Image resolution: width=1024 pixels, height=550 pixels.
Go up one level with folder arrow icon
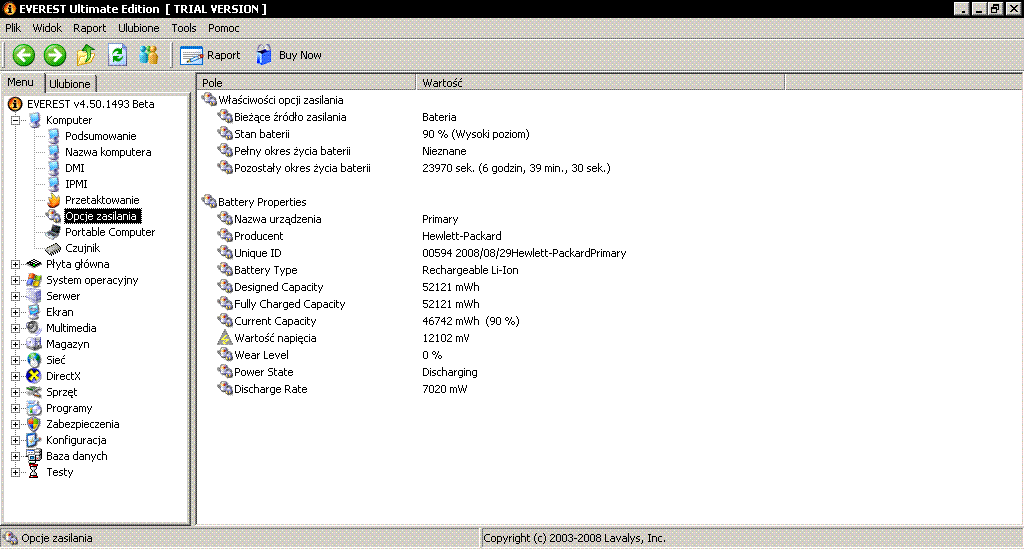tap(86, 55)
